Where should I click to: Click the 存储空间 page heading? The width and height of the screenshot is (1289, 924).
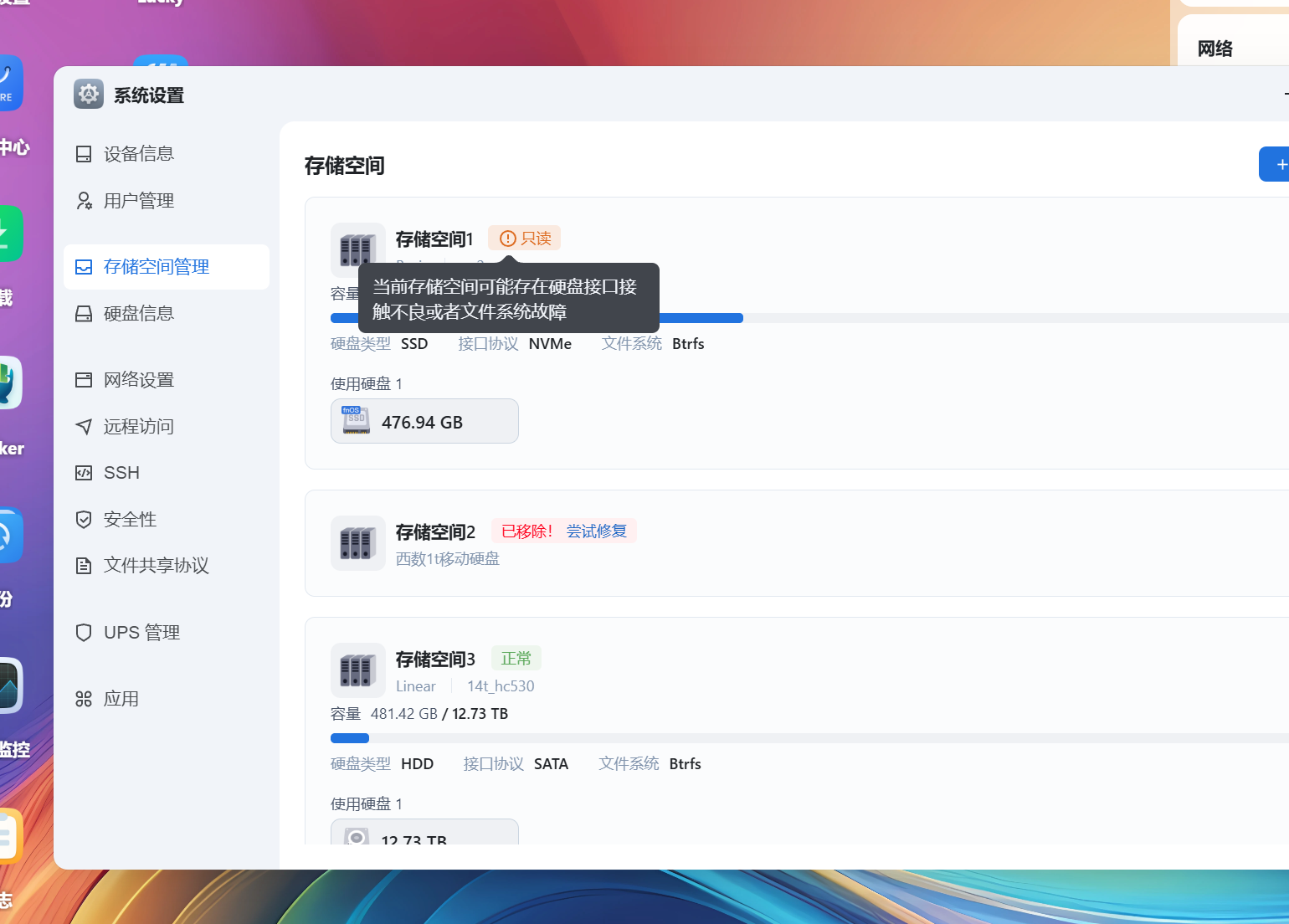345,166
